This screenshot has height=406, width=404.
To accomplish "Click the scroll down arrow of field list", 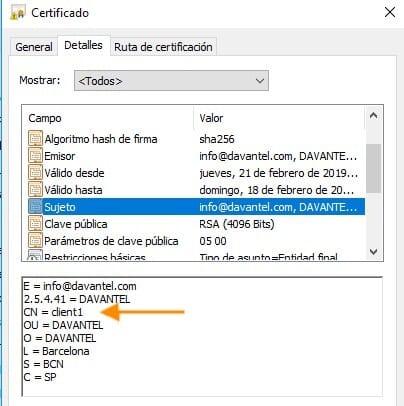I will [374, 252].
